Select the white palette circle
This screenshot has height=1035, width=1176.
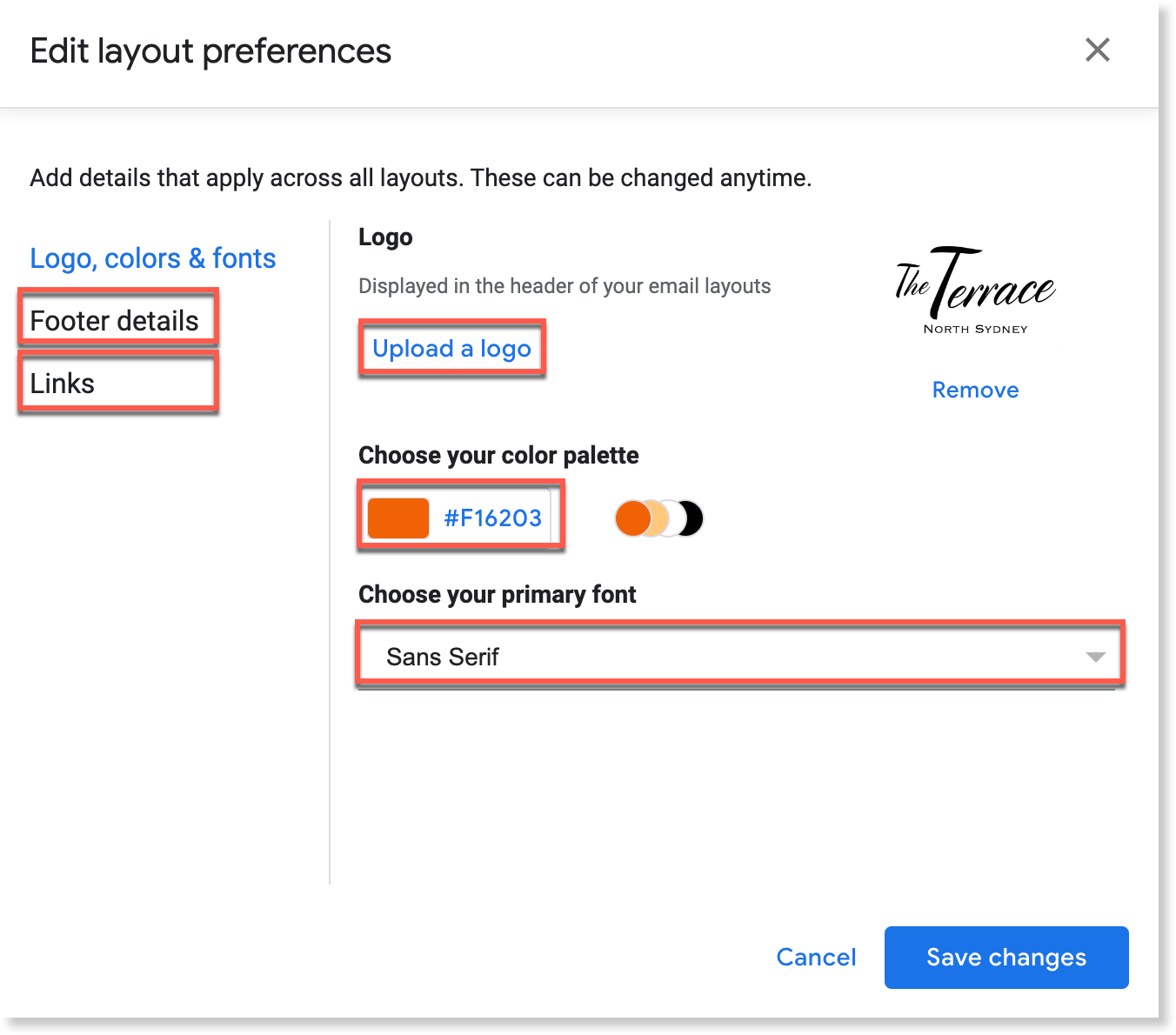coord(672,517)
